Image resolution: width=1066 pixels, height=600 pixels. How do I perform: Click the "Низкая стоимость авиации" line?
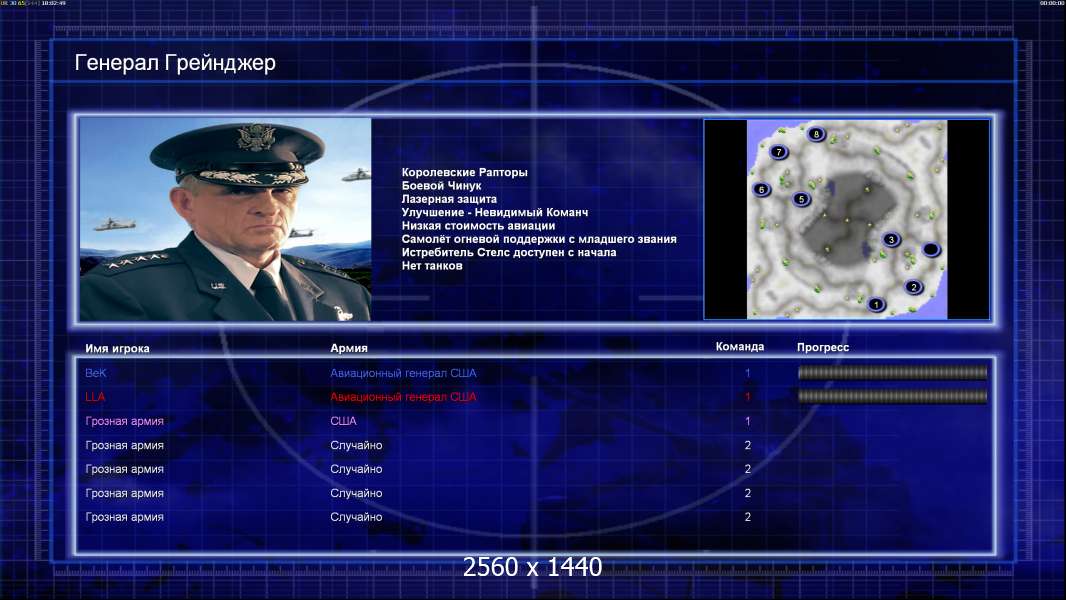click(478, 226)
